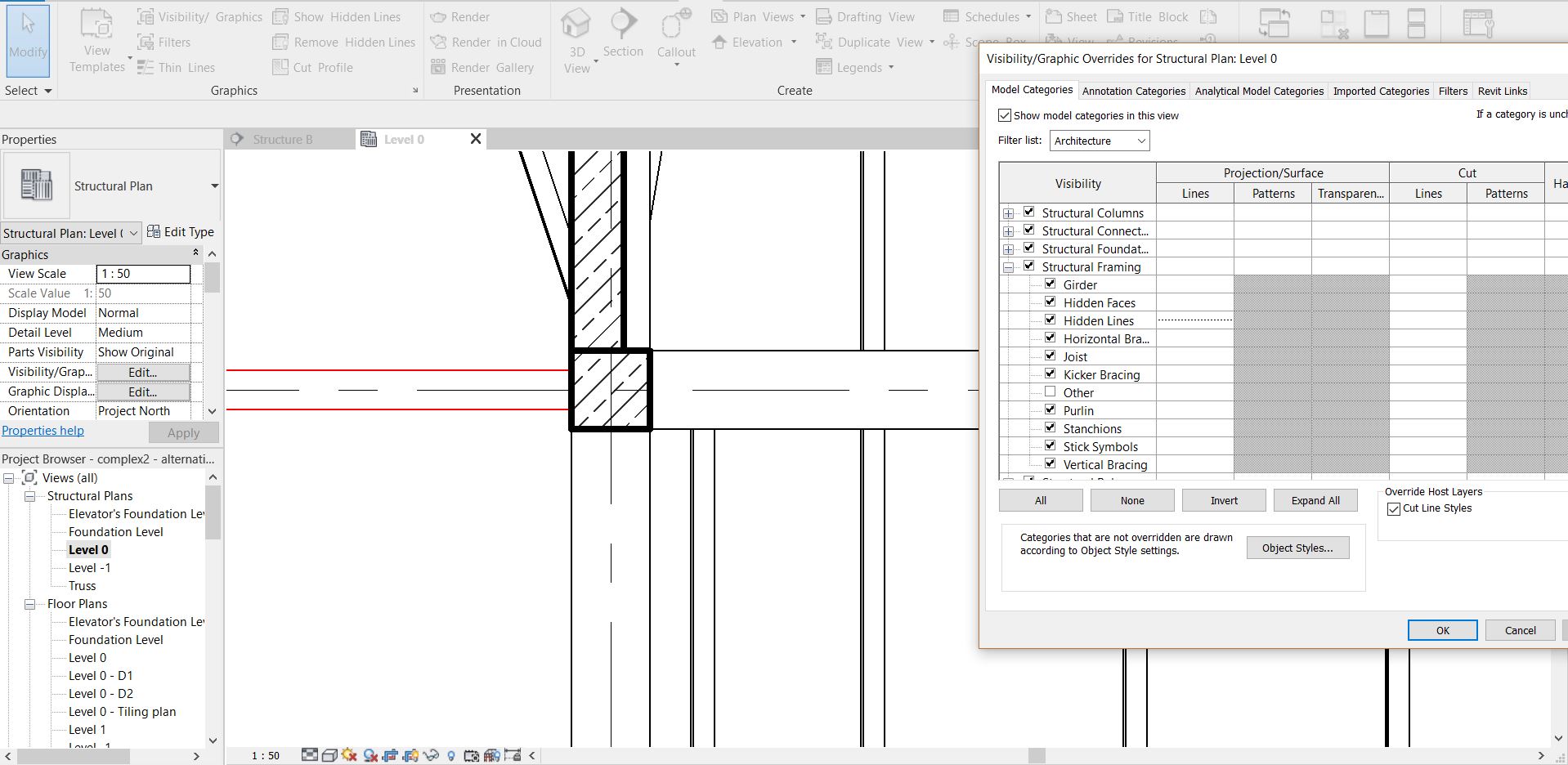
Task: Switch to the Annotation Categories tab
Action: 1133,91
